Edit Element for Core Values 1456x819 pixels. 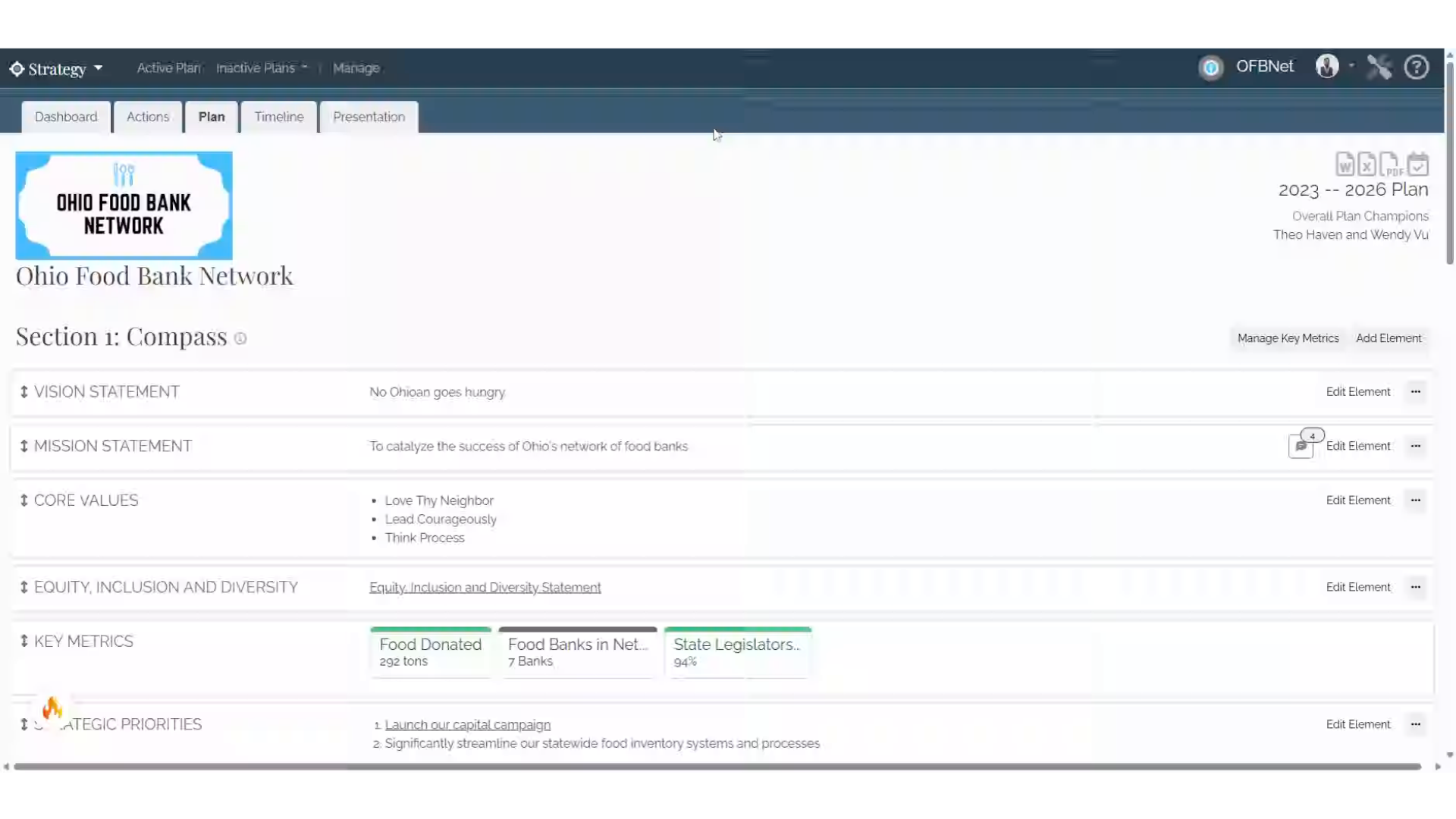pyautogui.click(x=1358, y=500)
